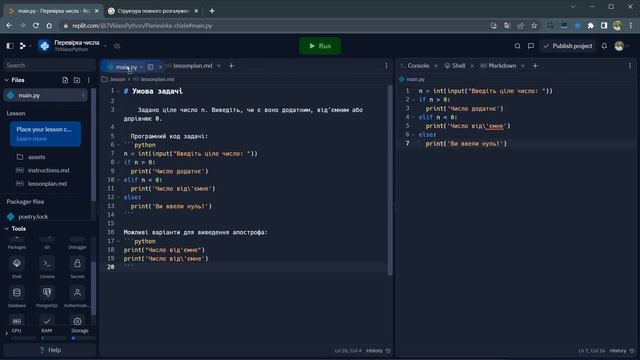Close the Shell tab
This screenshot has width=640, height=360.
(472, 66)
